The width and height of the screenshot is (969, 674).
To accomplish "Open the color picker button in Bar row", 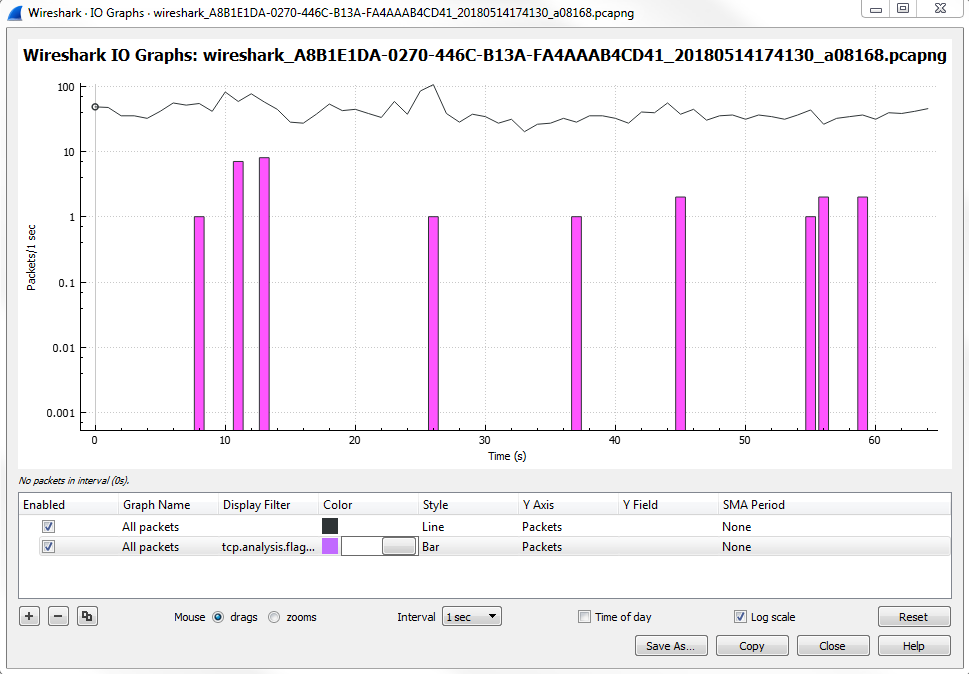I will 399,546.
